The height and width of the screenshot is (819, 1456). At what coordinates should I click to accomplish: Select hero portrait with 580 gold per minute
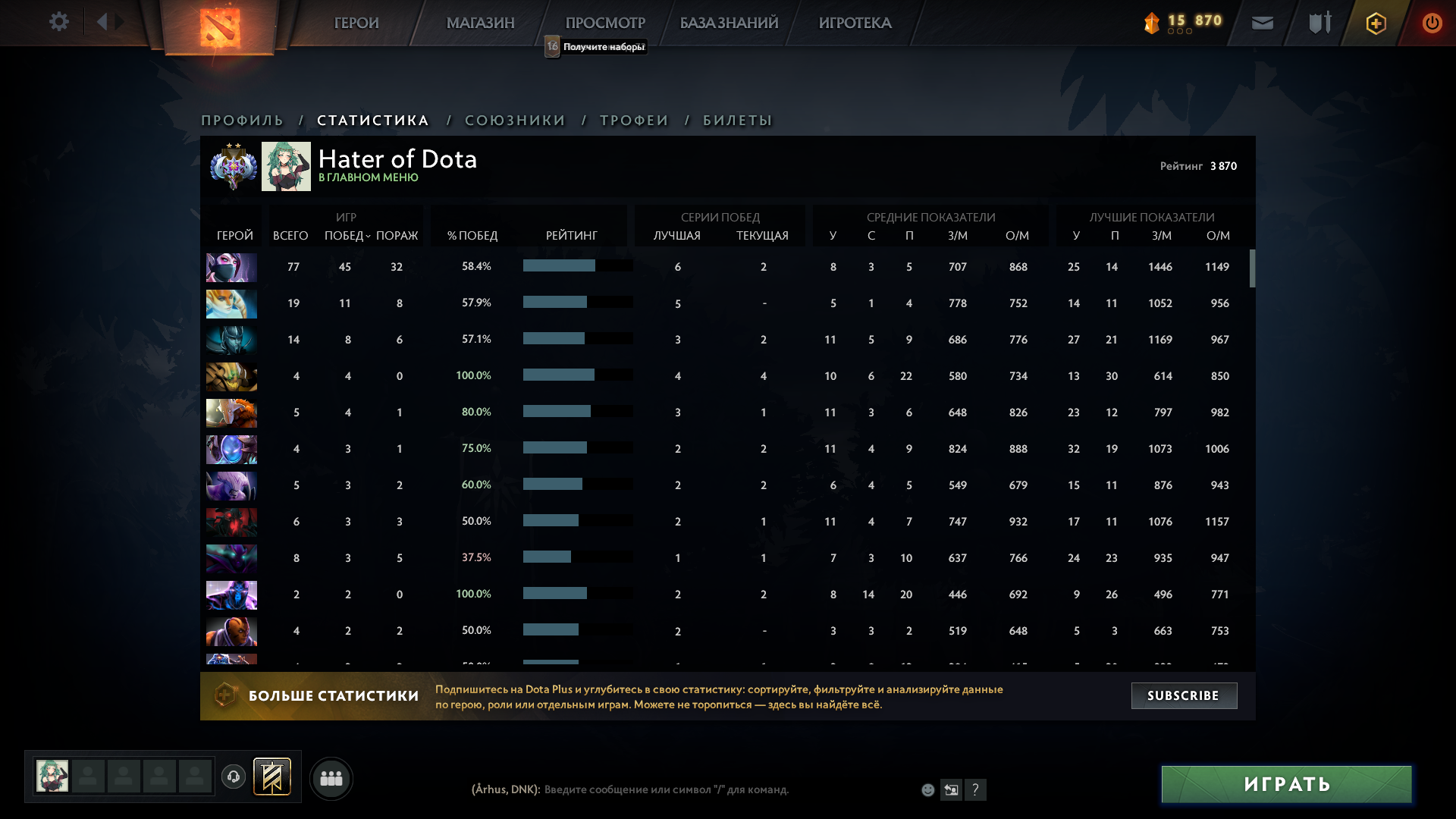pos(231,377)
